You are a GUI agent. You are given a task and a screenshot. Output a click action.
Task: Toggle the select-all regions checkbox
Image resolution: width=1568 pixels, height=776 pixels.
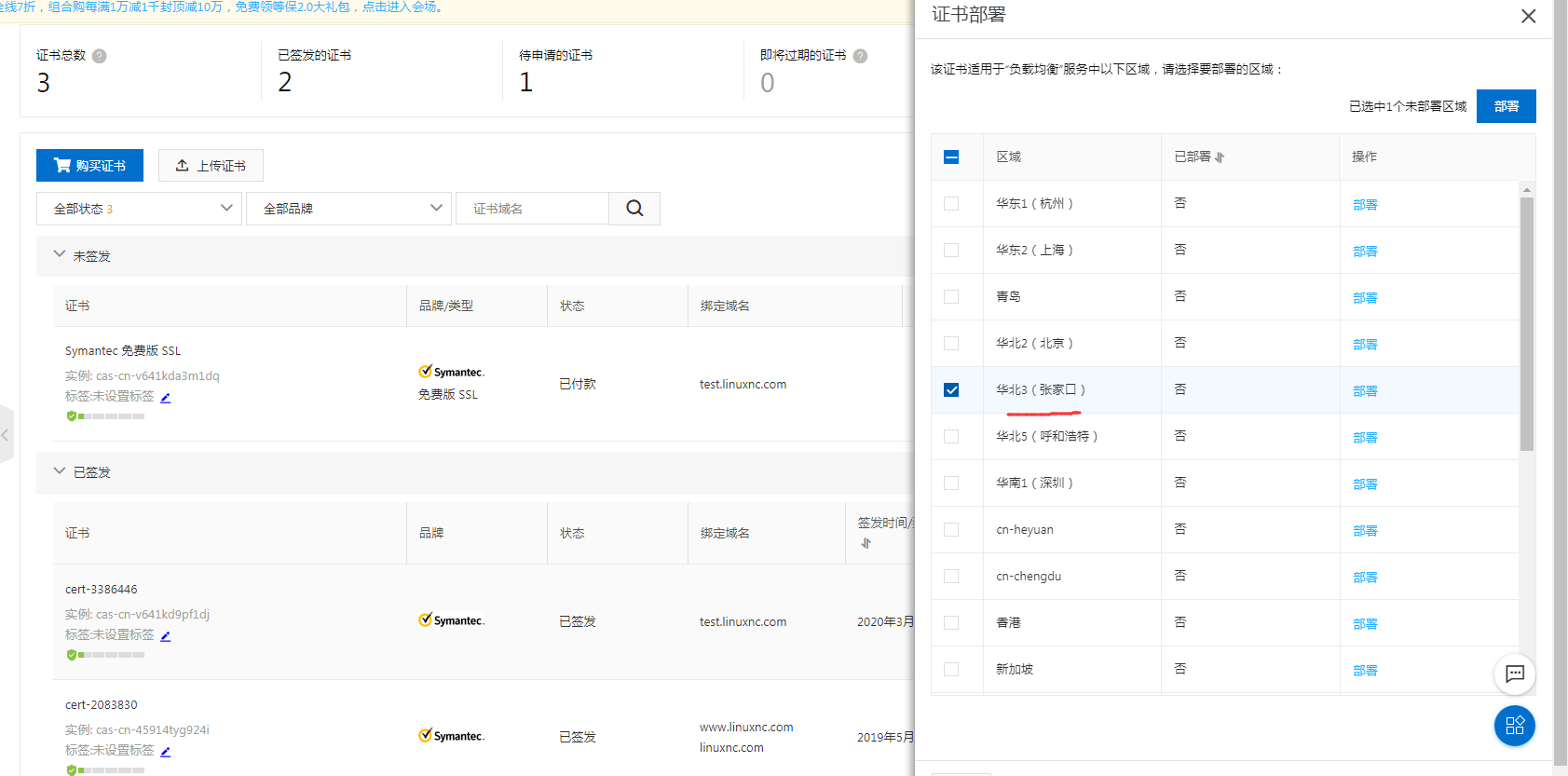pyautogui.click(x=951, y=157)
